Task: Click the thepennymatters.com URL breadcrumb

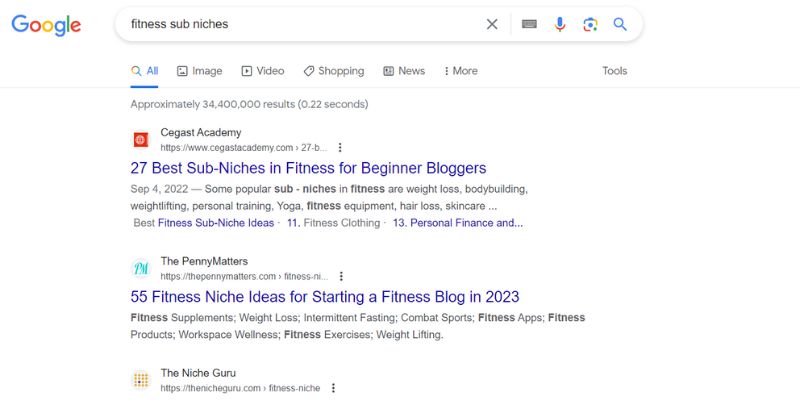Action: pyautogui.click(x=244, y=277)
